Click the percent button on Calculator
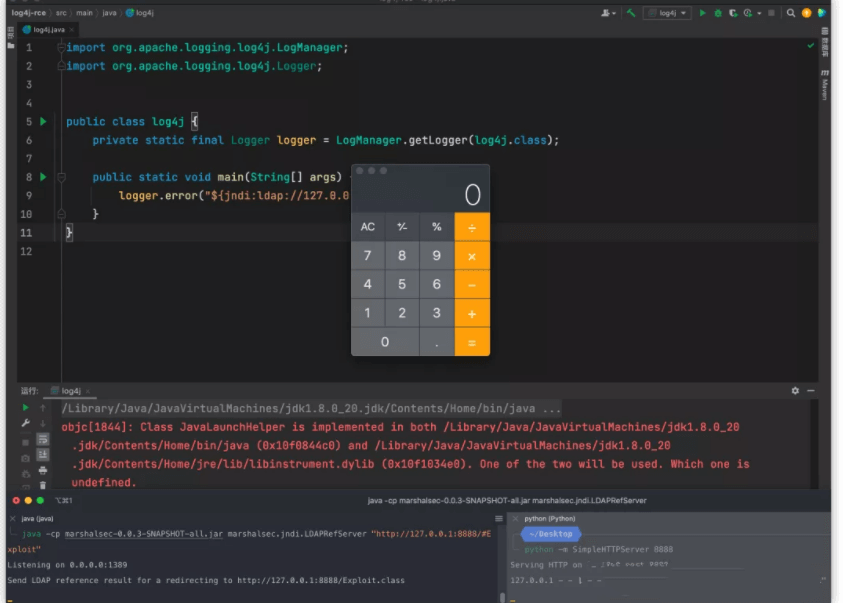The width and height of the screenshot is (843, 603). (x=437, y=227)
